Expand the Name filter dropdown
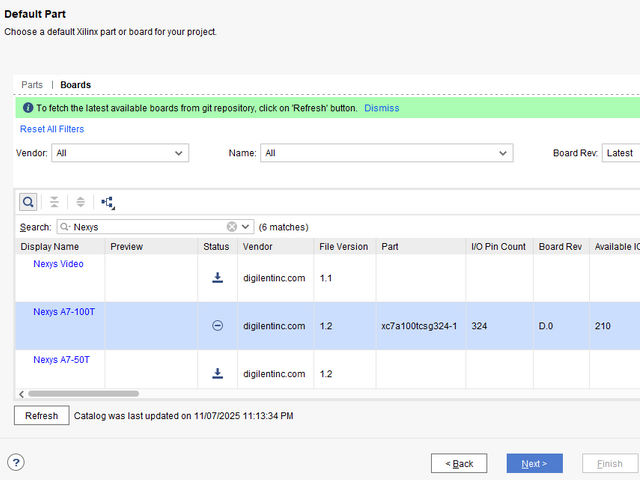The height and width of the screenshot is (480, 640). (386, 153)
